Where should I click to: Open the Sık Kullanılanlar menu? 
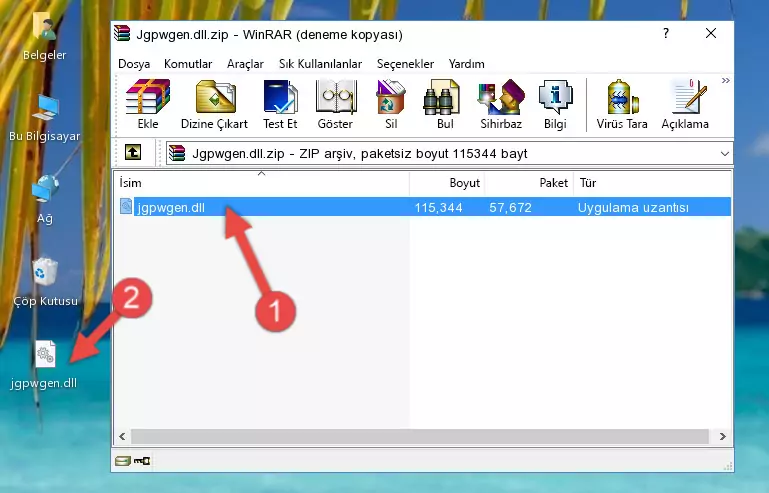tap(320, 64)
